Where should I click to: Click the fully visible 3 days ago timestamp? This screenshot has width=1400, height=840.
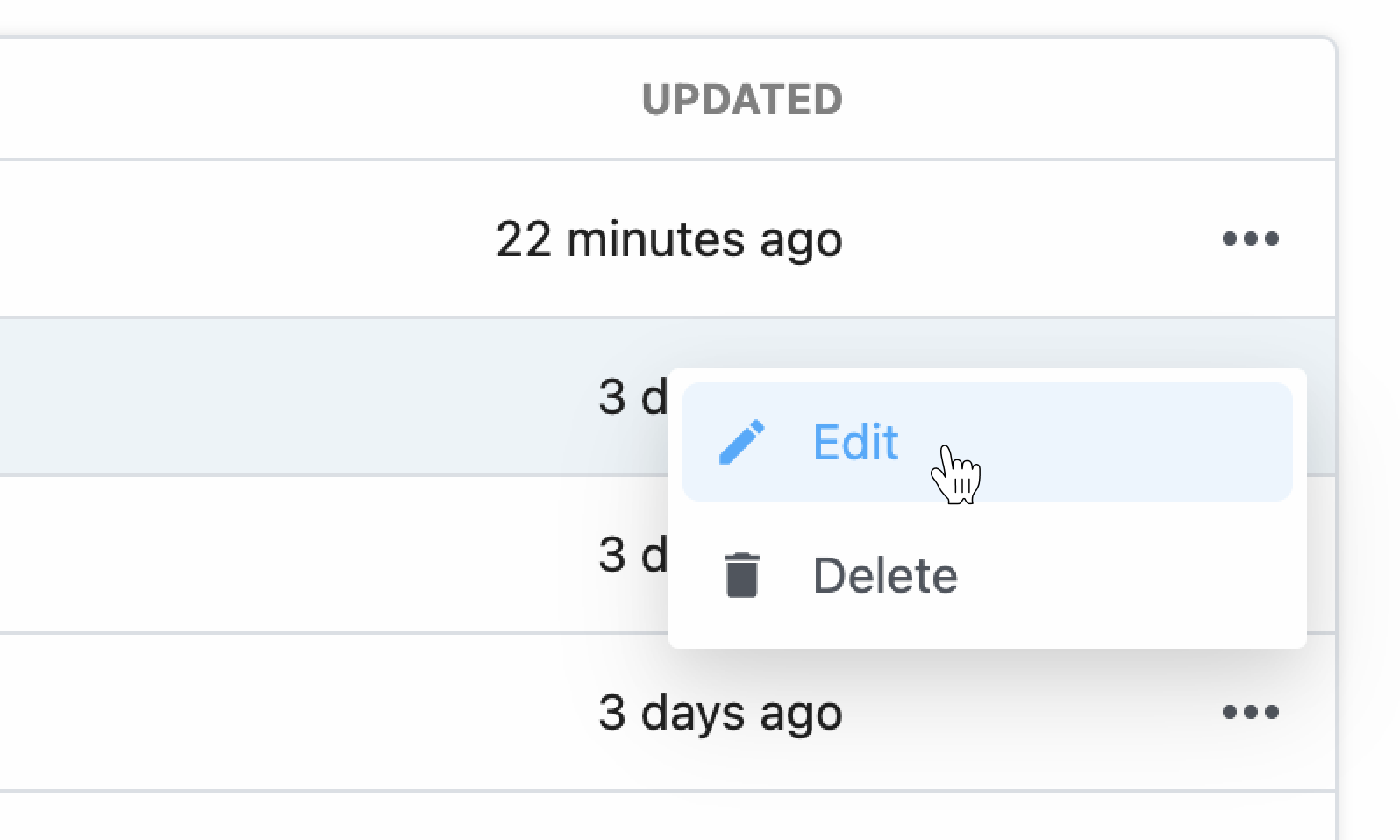pyautogui.click(x=720, y=713)
